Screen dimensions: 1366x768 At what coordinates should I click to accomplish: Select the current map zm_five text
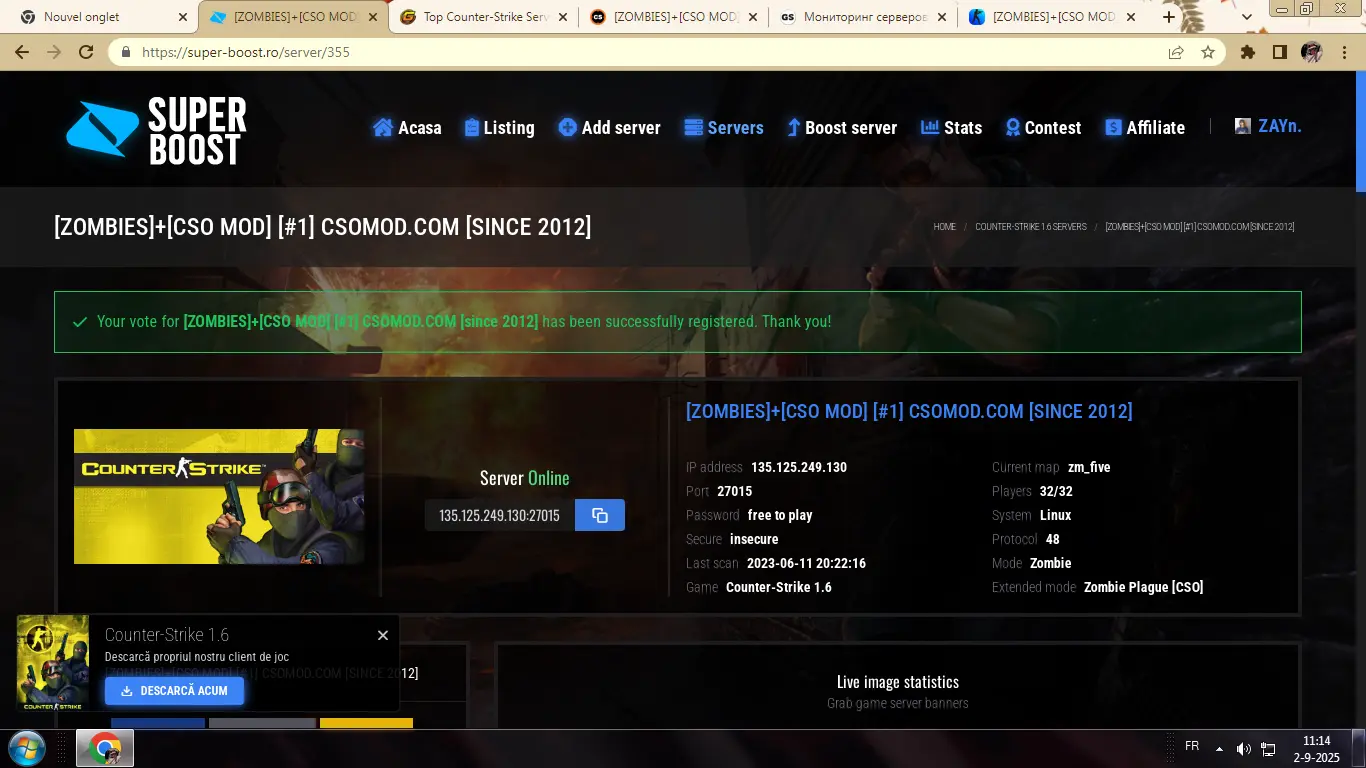click(1089, 467)
